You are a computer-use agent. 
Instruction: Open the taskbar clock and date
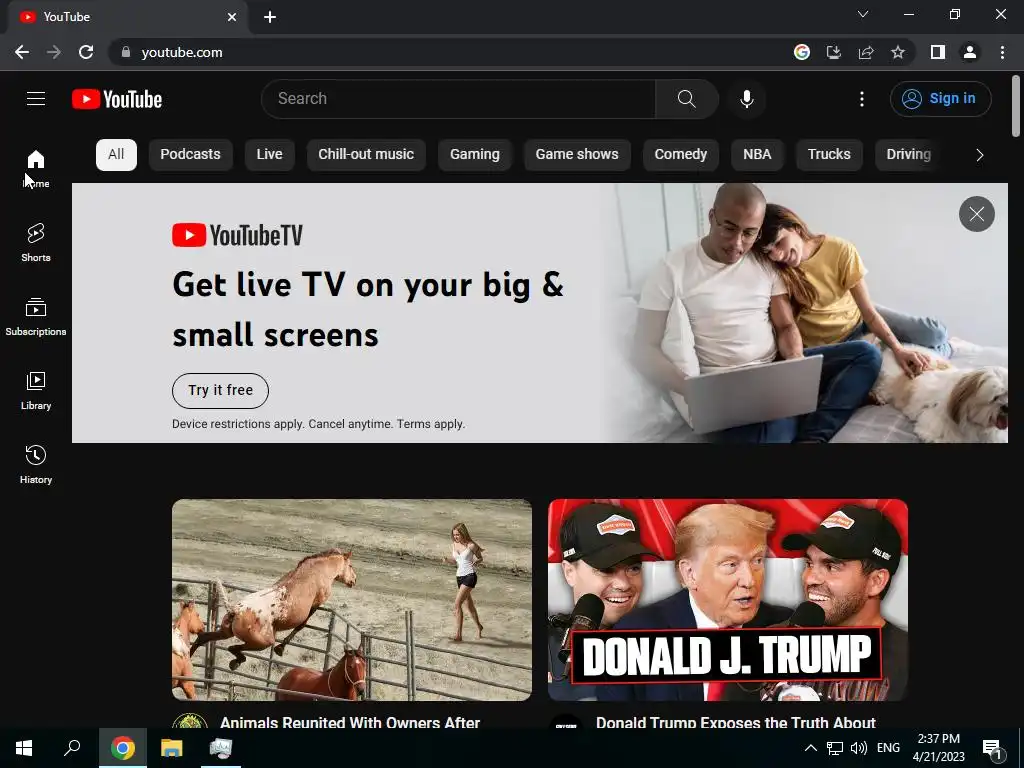[938, 748]
